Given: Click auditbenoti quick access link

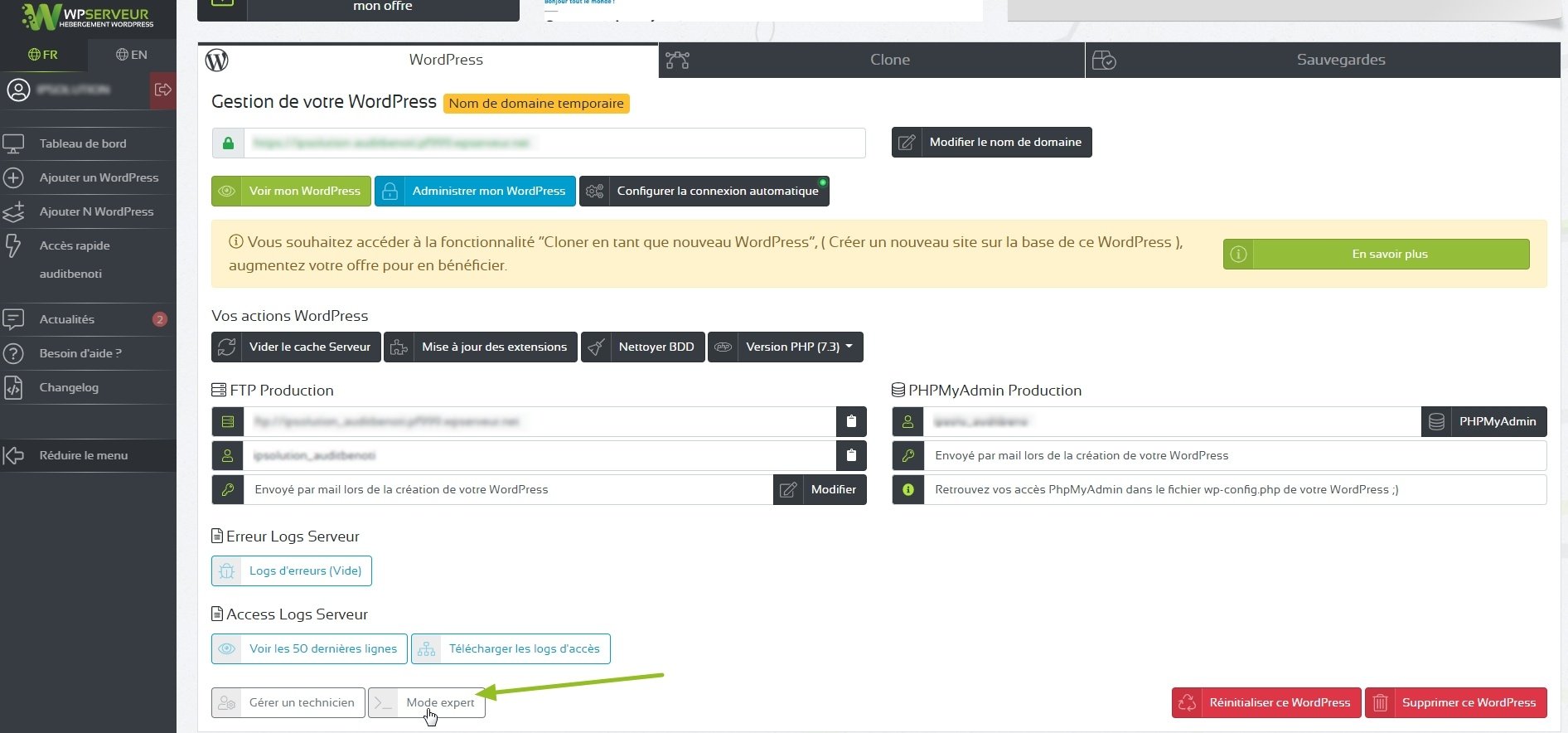Looking at the screenshot, I should coord(70,274).
